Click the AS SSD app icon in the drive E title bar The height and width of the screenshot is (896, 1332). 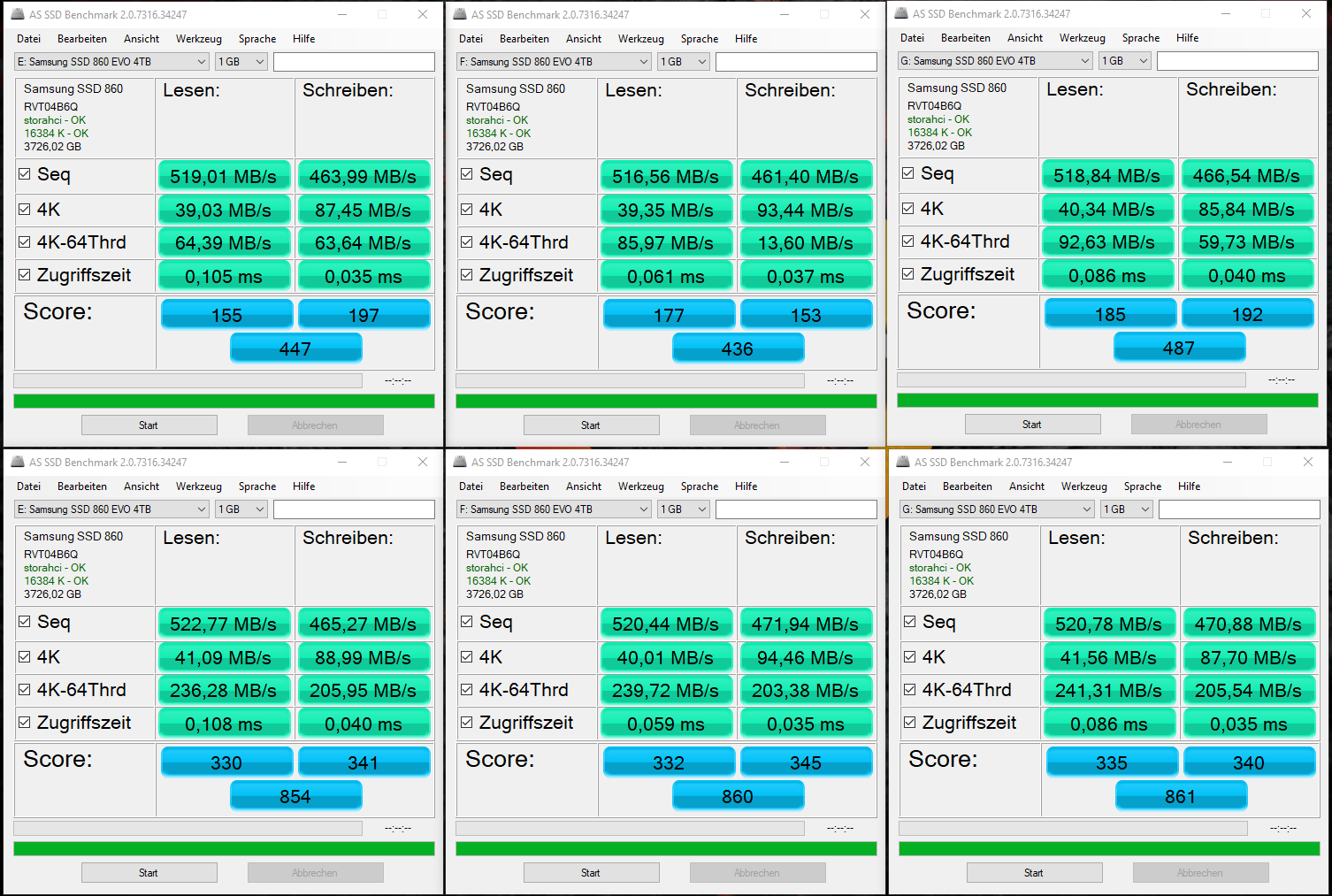point(16,14)
